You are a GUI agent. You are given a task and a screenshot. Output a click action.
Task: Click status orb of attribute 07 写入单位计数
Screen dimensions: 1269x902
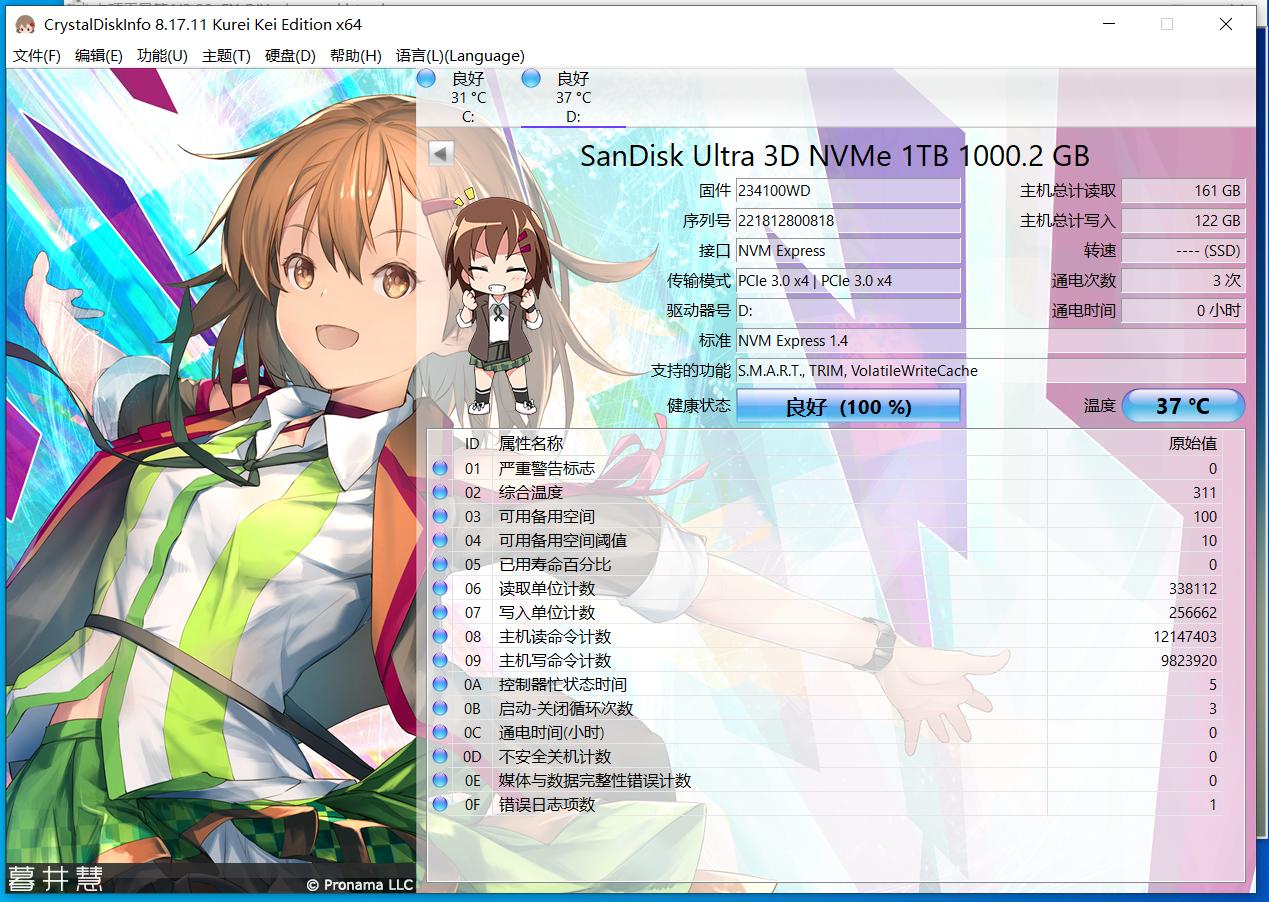coord(440,612)
